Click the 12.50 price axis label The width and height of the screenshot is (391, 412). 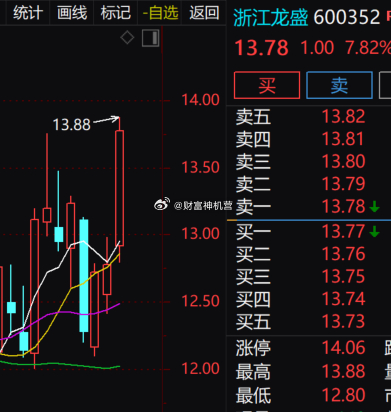200,301
